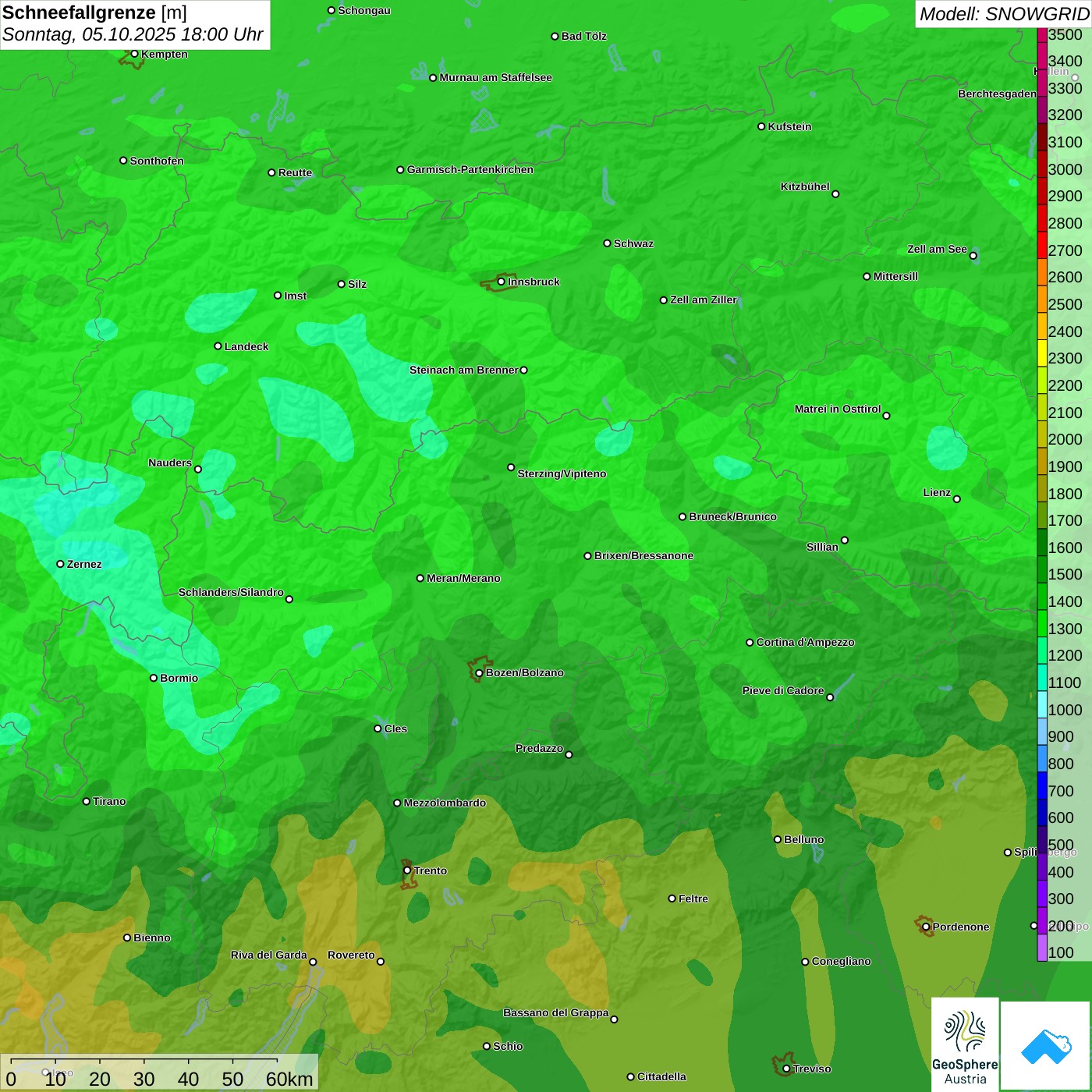Click the magenta 3500 legend color swatch
This screenshot has height=1092, width=1092.
[1042, 34]
